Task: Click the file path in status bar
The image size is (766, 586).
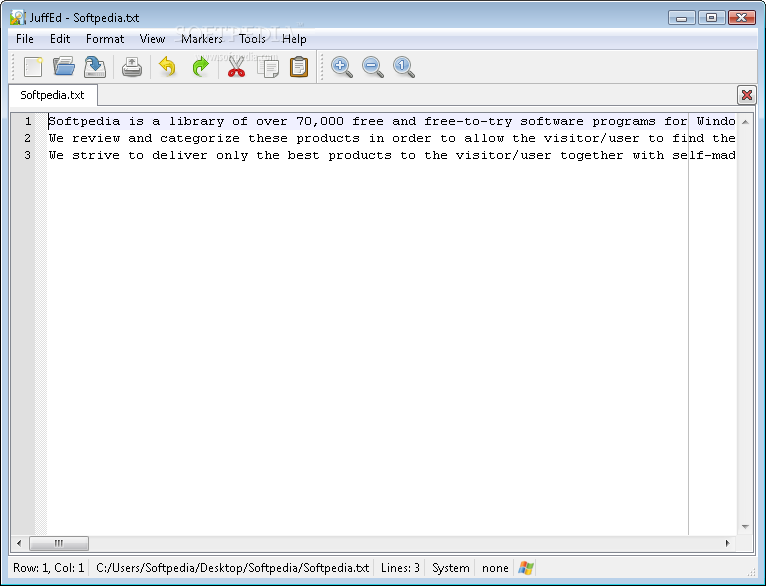Action: pyautogui.click(x=233, y=568)
